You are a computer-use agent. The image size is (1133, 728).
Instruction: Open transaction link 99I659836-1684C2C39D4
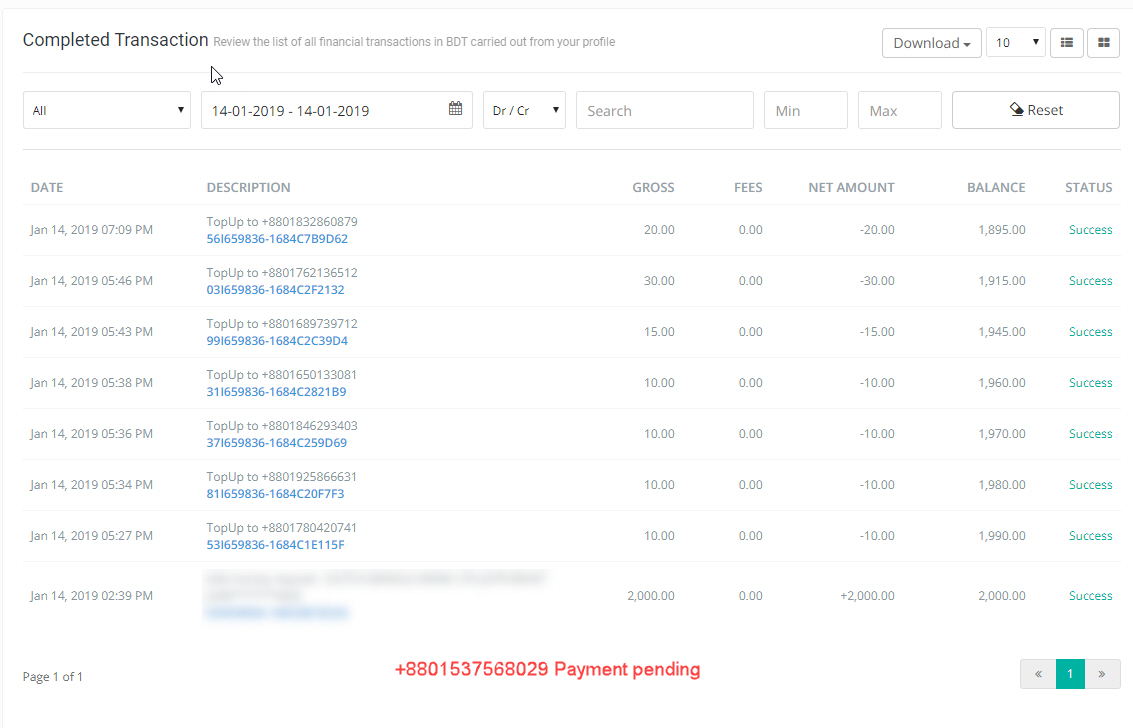[x=277, y=341]
